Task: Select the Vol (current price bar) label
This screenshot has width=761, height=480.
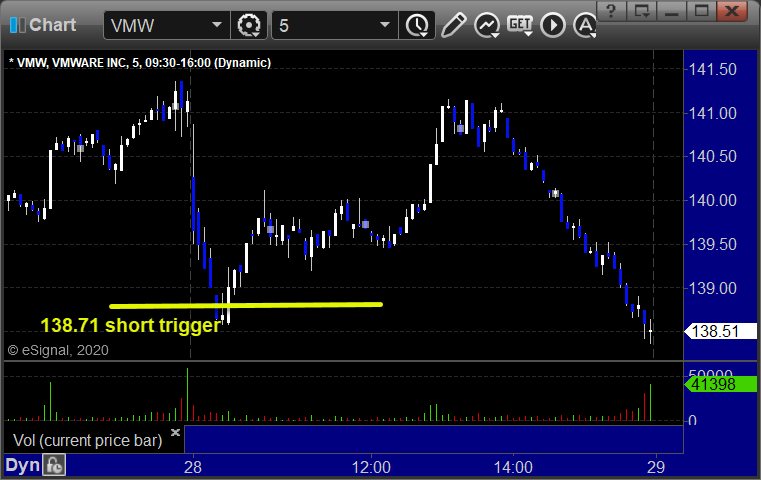Action: (88, 440)
